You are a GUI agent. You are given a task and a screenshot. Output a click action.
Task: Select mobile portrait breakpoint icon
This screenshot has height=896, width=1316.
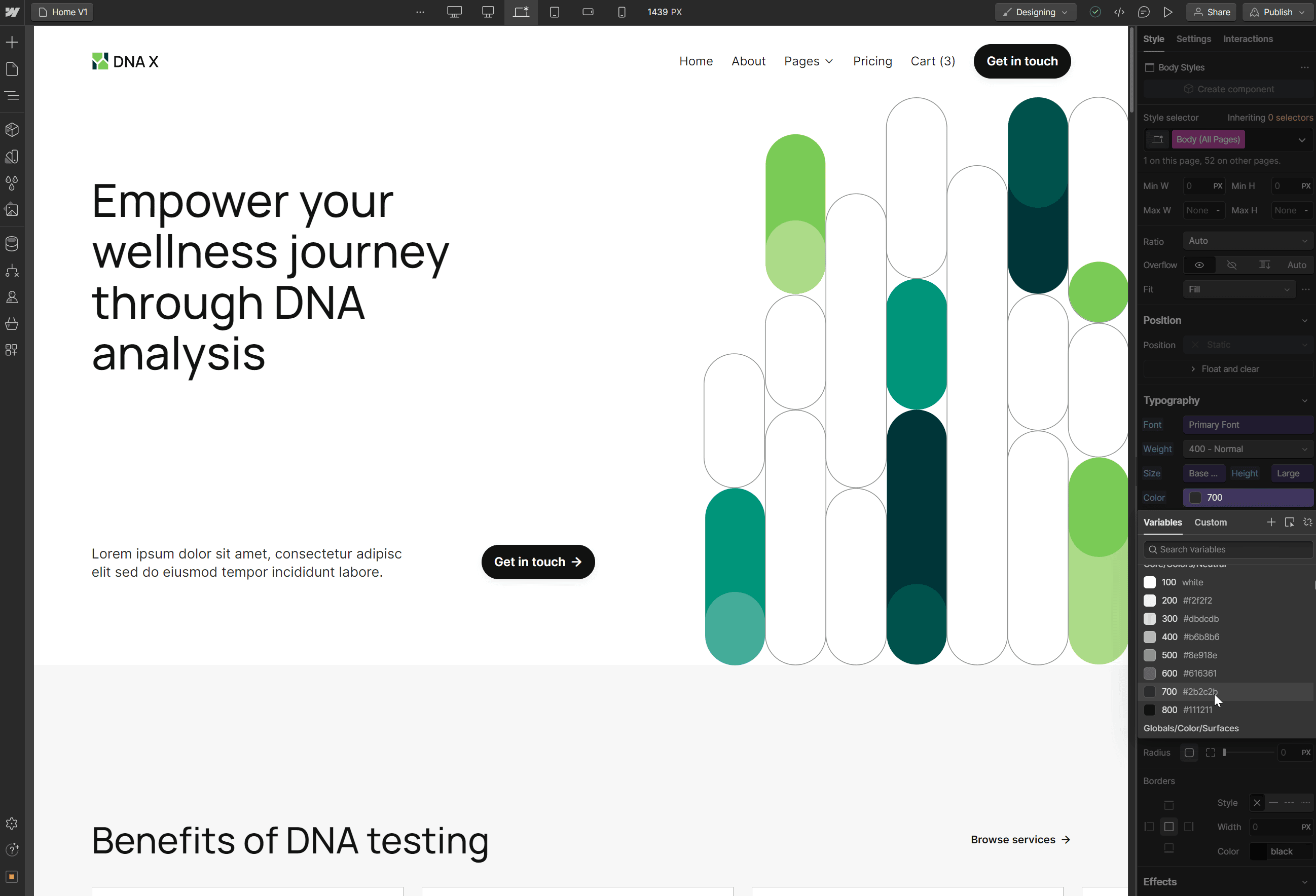coord(621,12)
